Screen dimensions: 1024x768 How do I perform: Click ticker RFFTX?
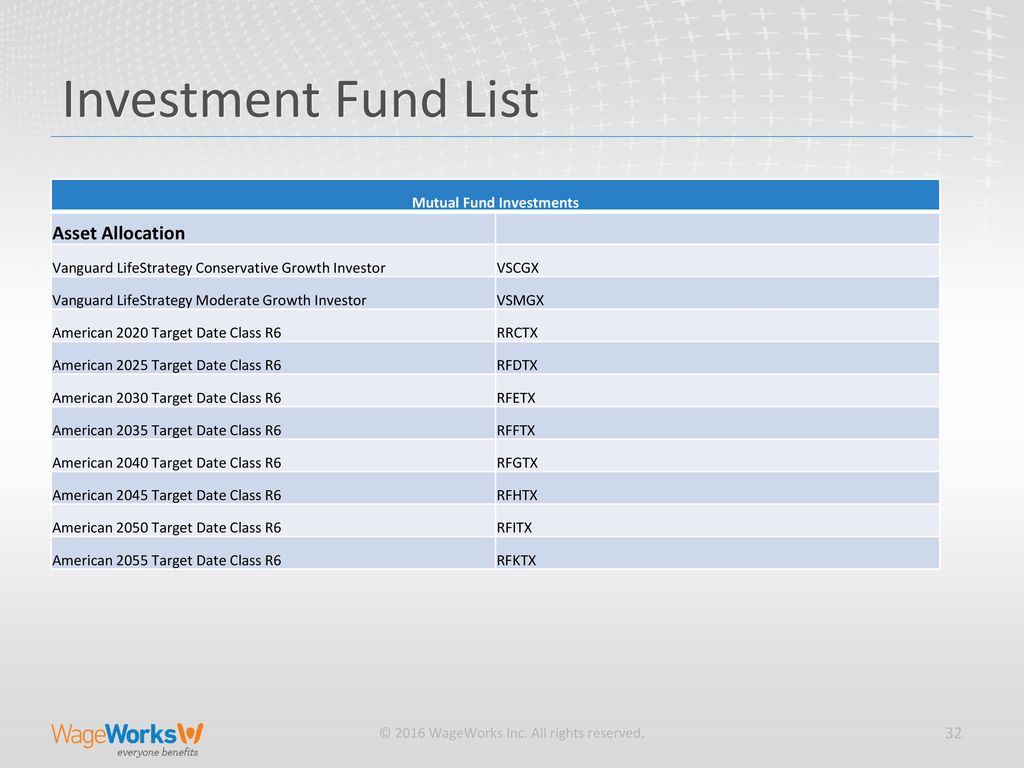point(515,430)
